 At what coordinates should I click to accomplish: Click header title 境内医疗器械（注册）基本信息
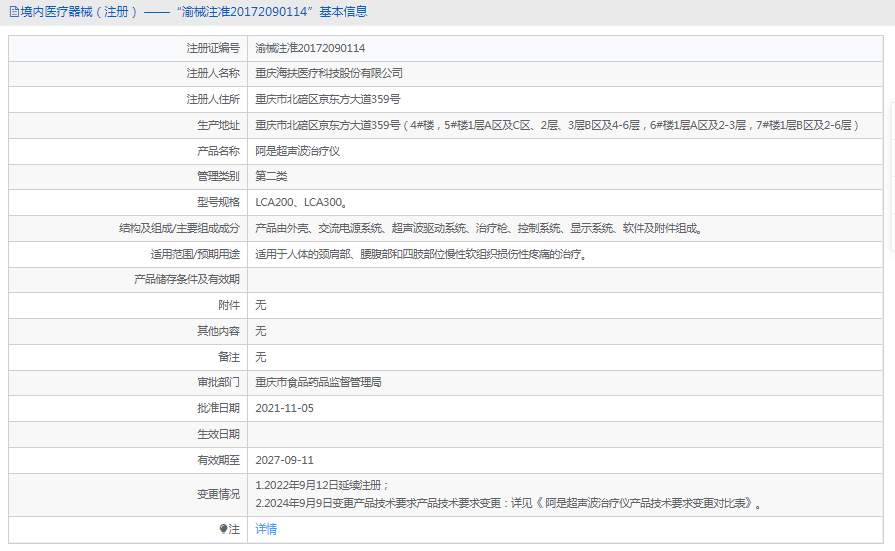coord(194,12)
